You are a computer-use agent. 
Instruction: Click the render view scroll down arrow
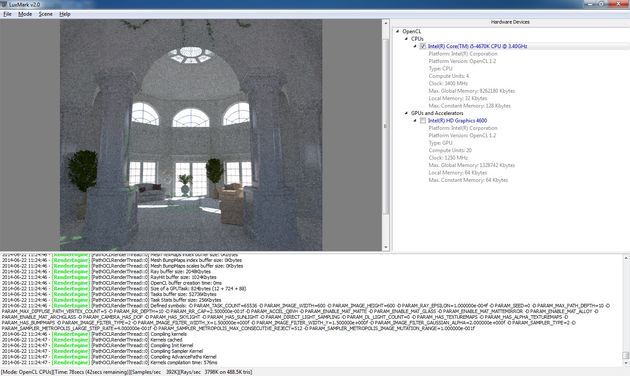(x=386, y=247)
